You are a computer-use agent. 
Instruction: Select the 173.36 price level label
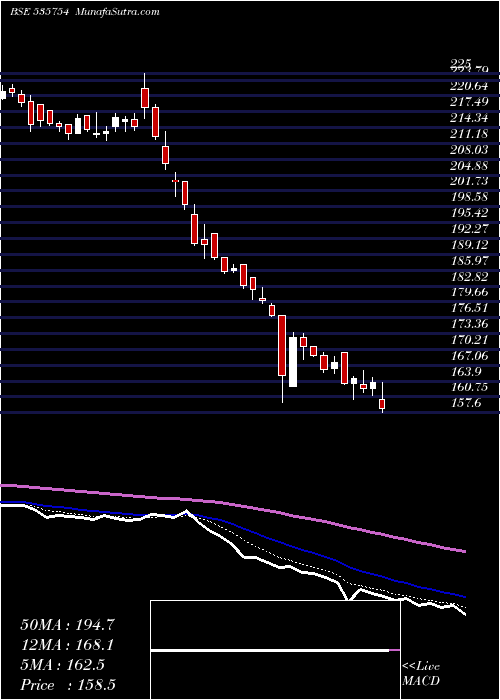tap(469, 324)
